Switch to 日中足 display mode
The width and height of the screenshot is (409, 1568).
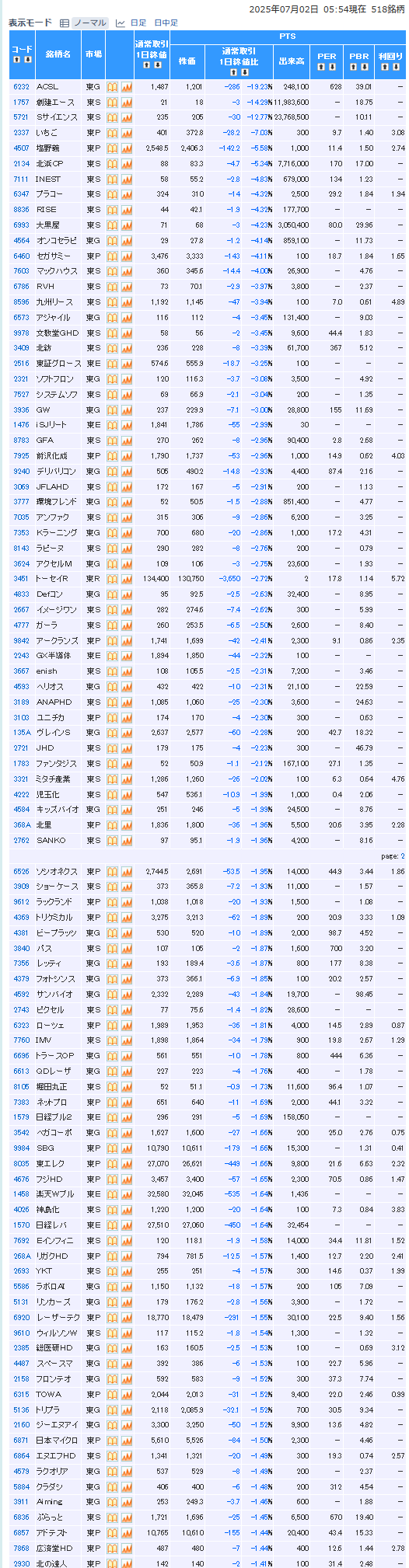(166, 23)
